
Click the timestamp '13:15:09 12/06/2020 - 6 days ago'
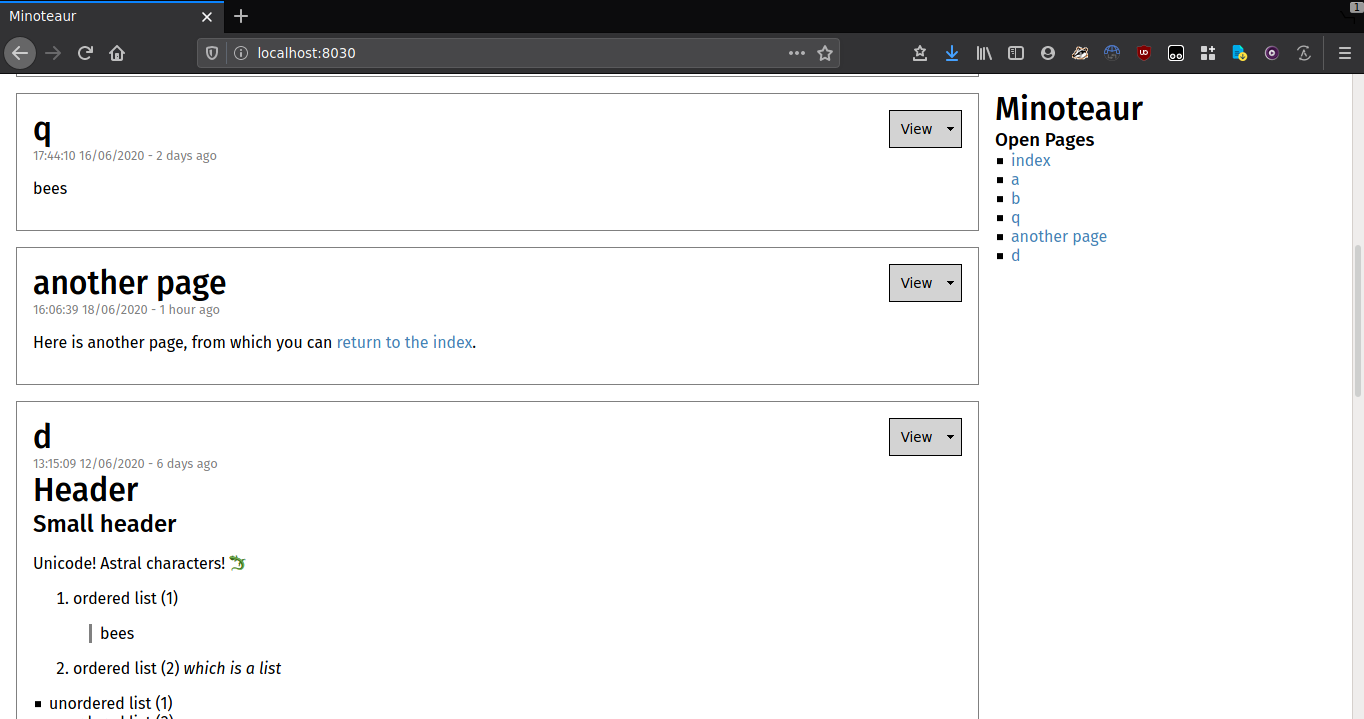125,464
